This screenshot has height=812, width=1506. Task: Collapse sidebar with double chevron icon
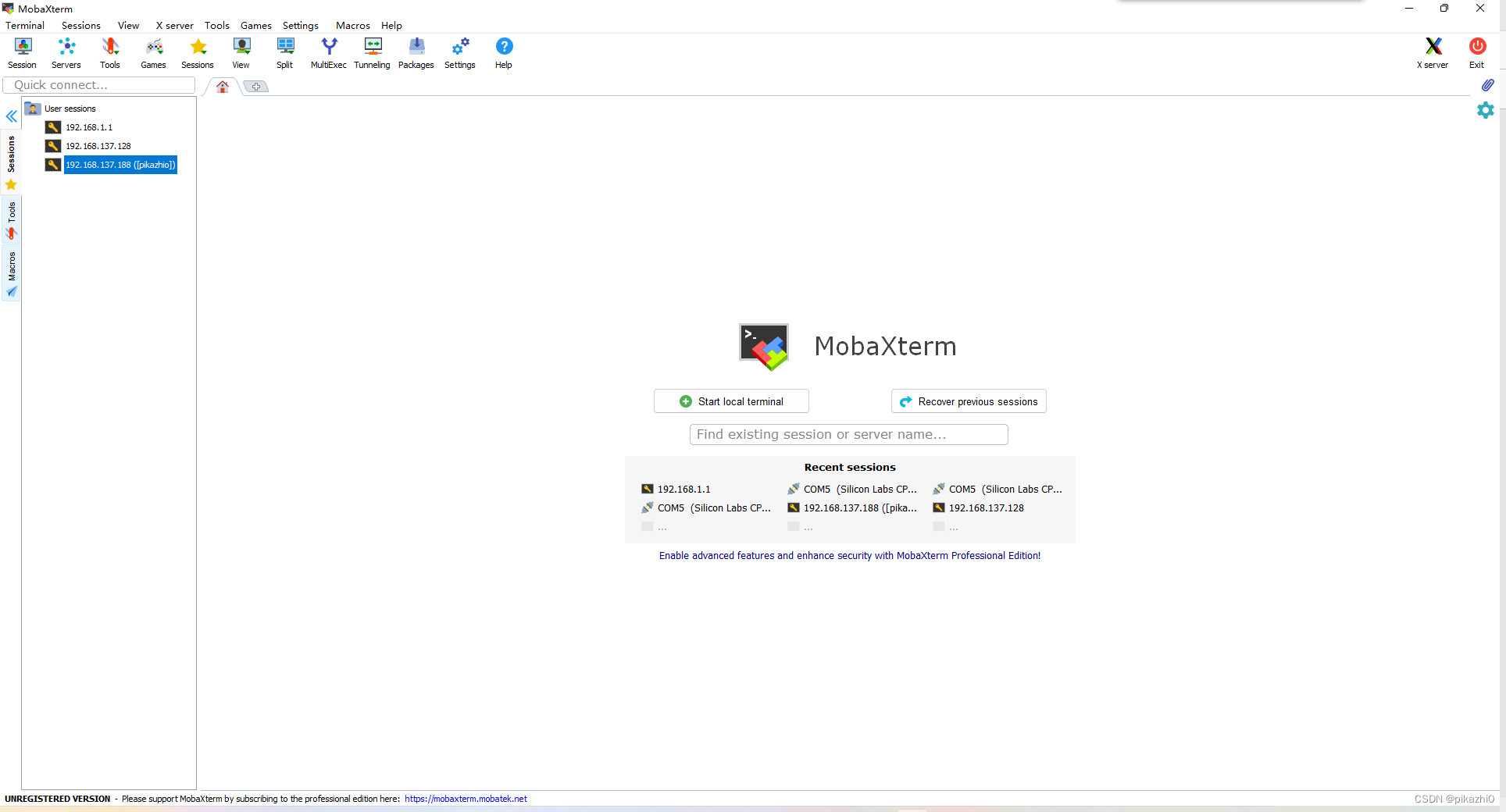12,116
